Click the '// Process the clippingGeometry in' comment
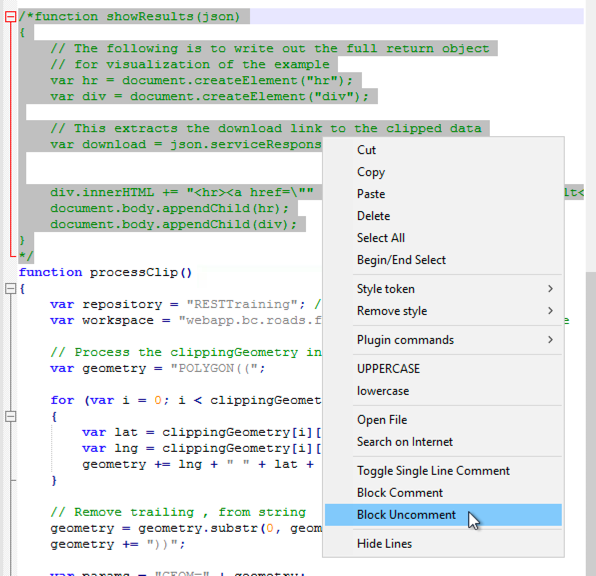 tap(186, 352)
